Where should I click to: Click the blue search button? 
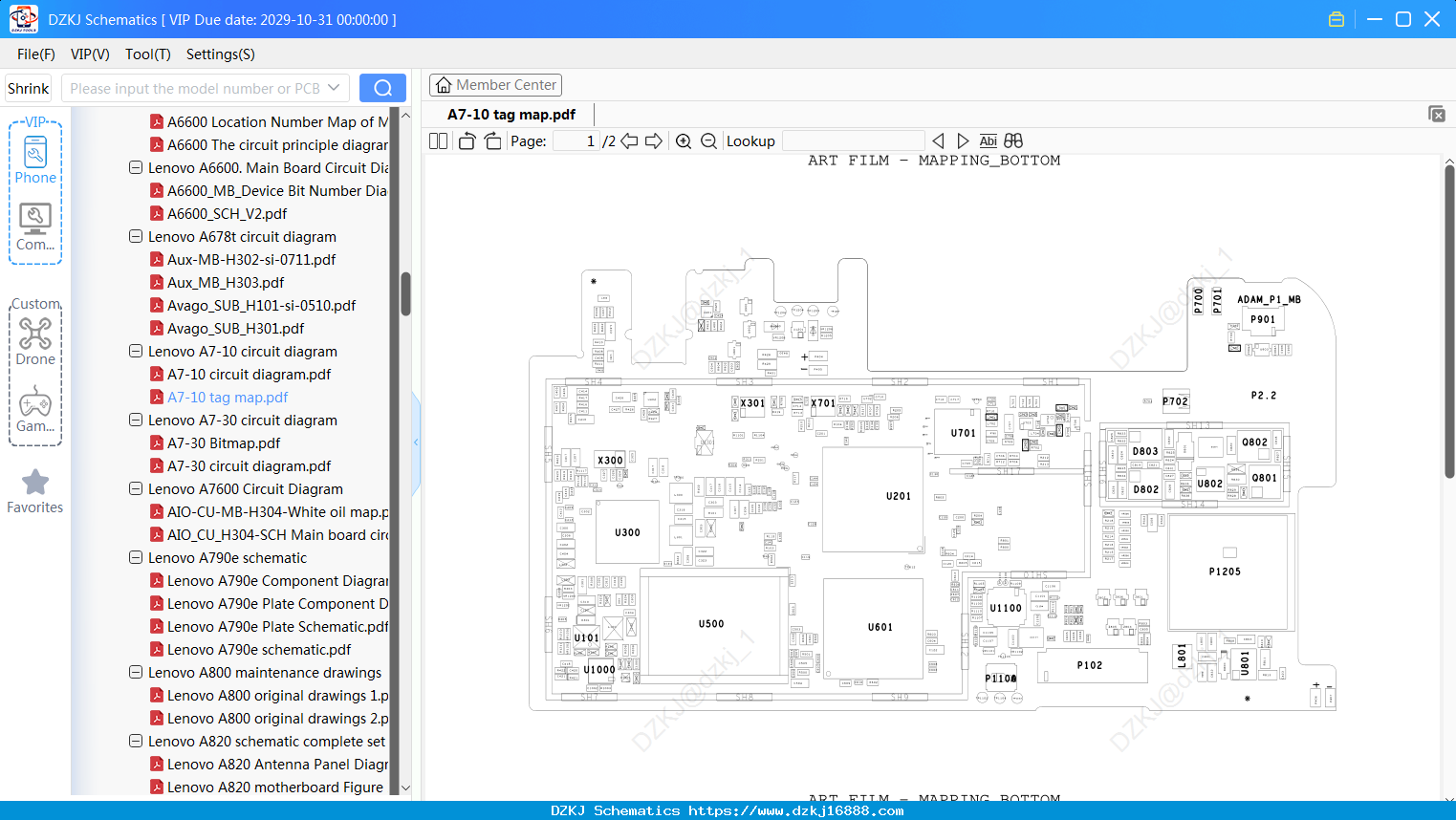click(382, 88)
